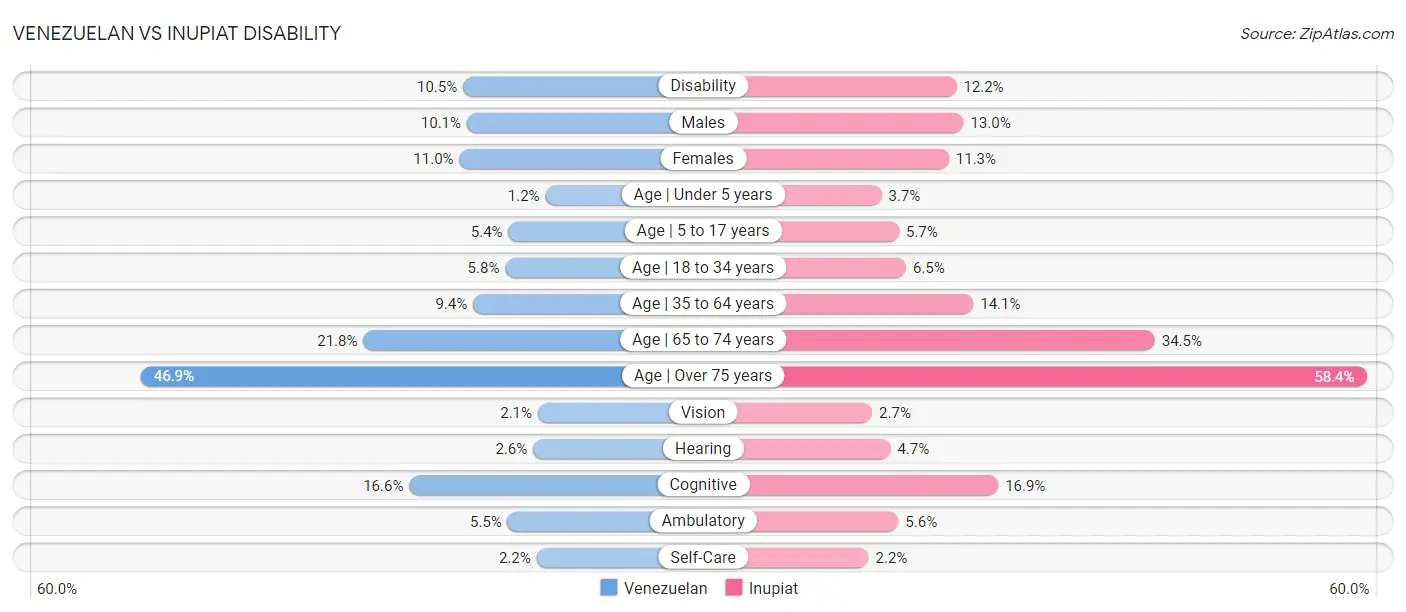Screen dimensions: 1406x612
Task: Select the Self-Care category label
Action: point(703,557)
